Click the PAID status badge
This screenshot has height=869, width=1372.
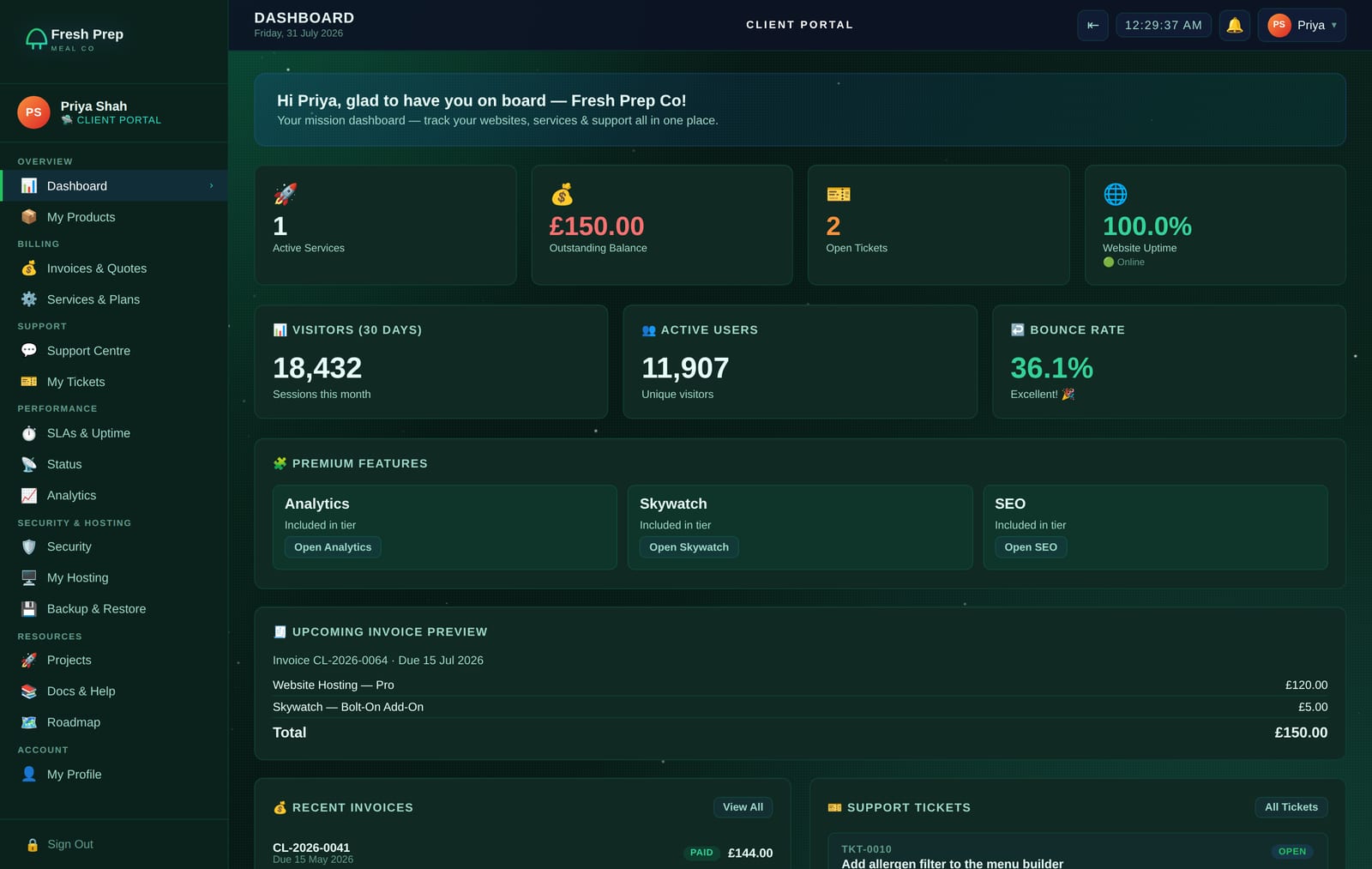point(701,853)
